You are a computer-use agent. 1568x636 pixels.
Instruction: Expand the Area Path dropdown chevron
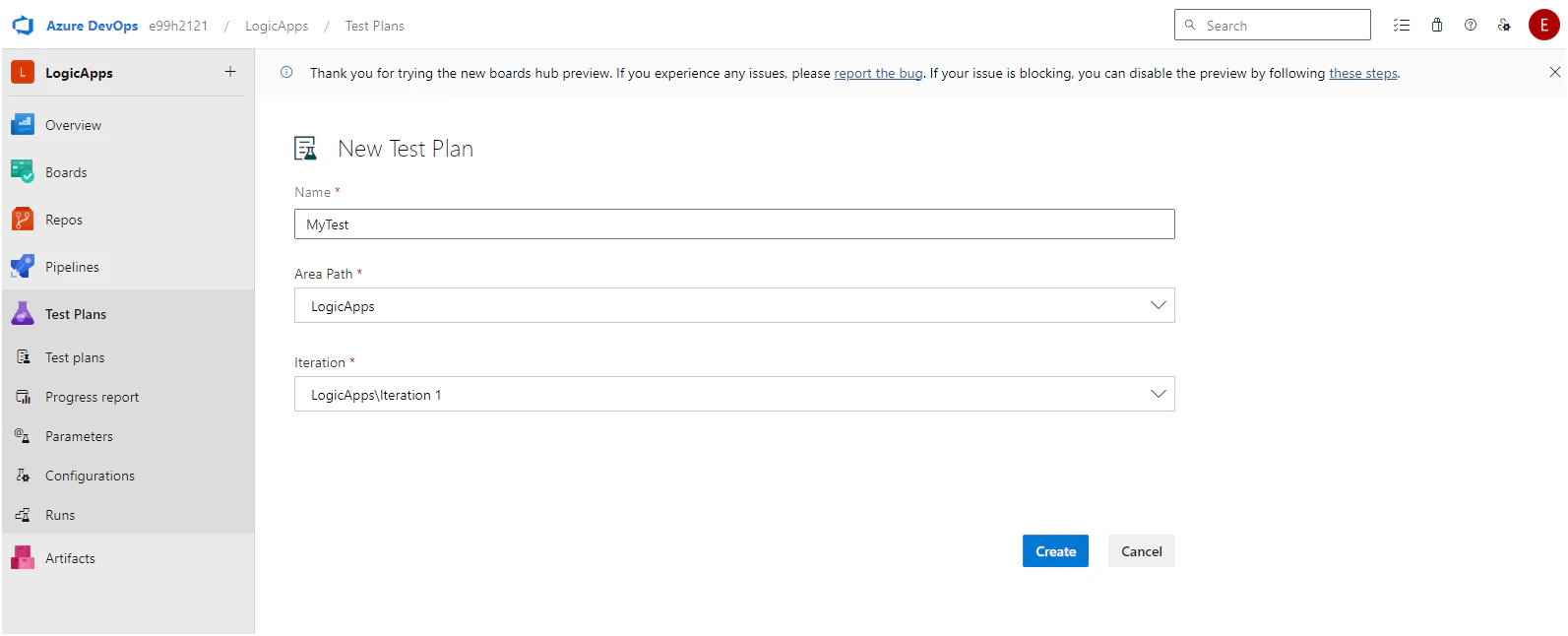(x=1159, y=305)
